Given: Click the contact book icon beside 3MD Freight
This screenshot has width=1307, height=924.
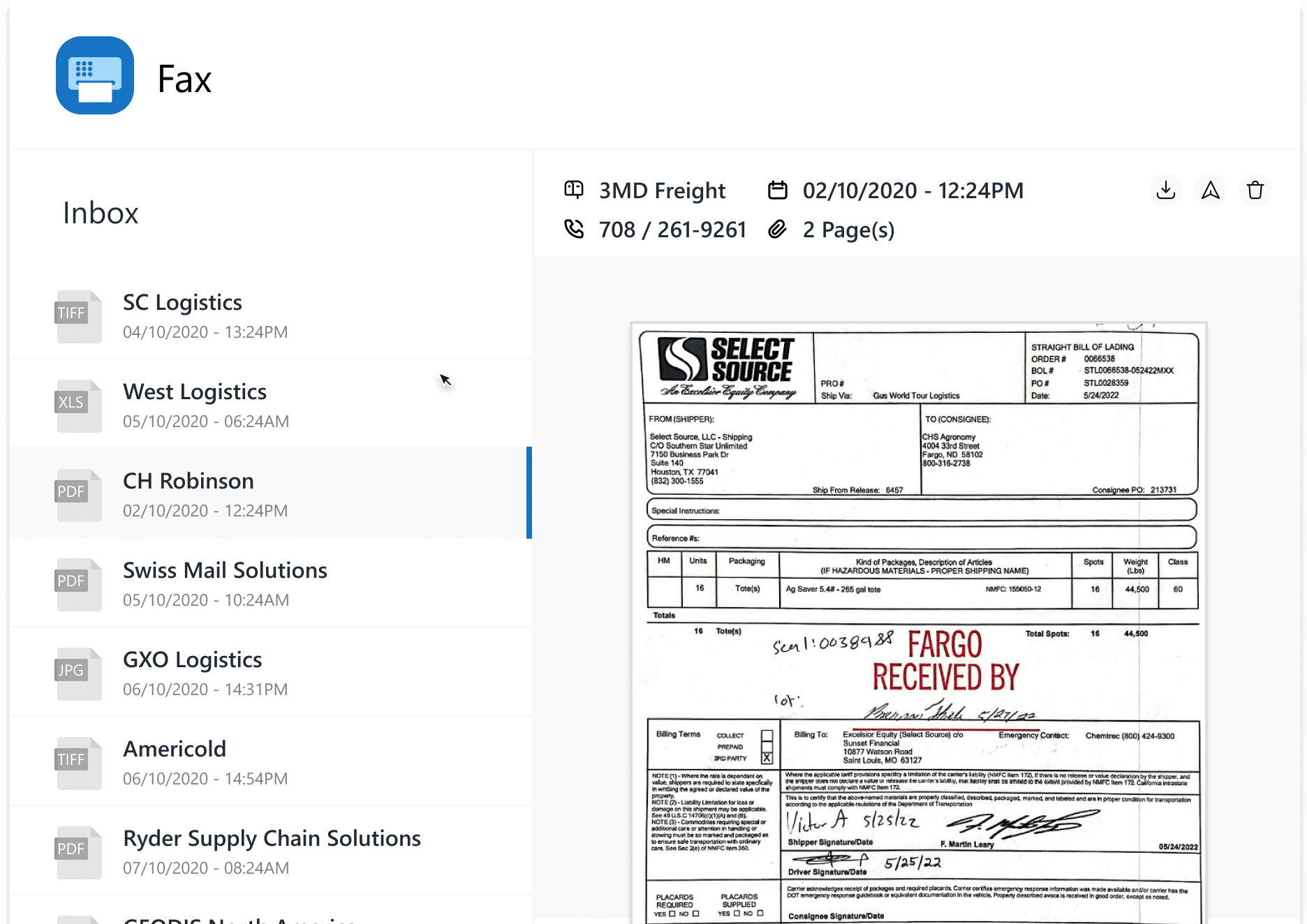Looking at the screenshot, I should click(574, 190).
